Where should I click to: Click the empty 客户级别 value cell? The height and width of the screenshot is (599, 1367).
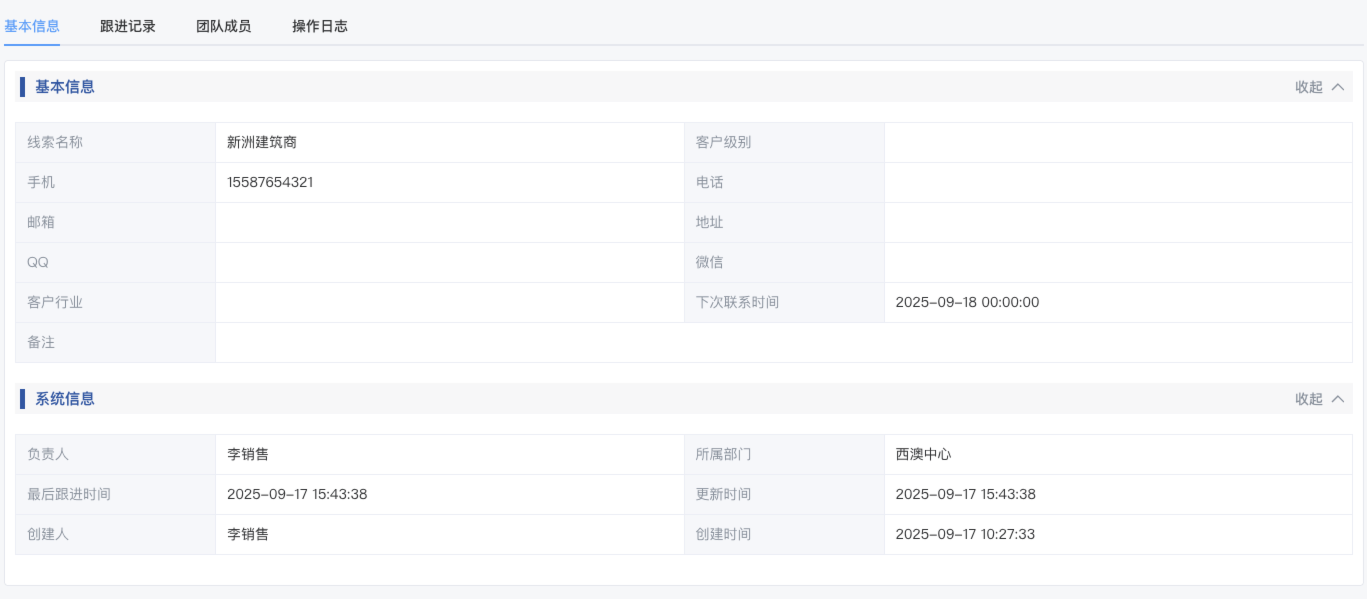click(x=1117, y=142)
